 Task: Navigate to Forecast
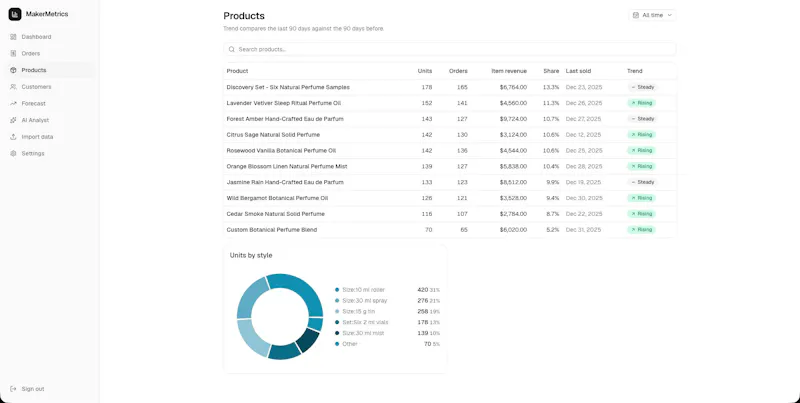pos(50,104)
